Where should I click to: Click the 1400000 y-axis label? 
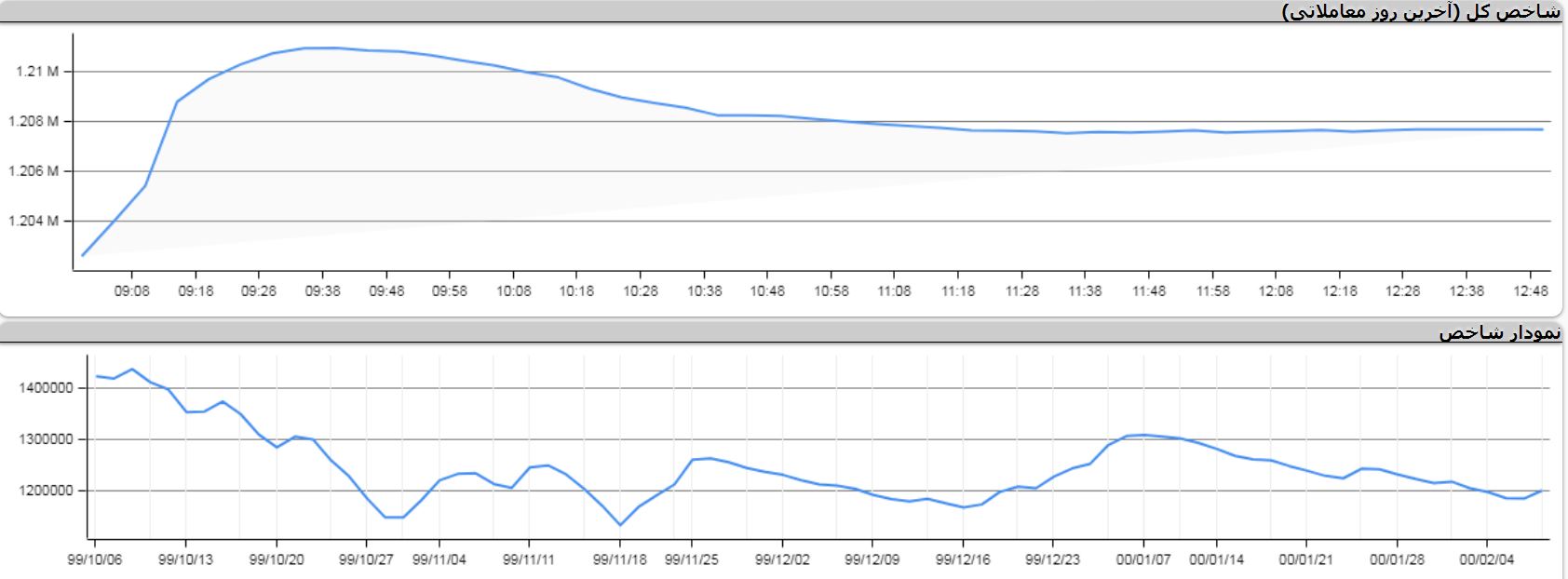[46, 388]
